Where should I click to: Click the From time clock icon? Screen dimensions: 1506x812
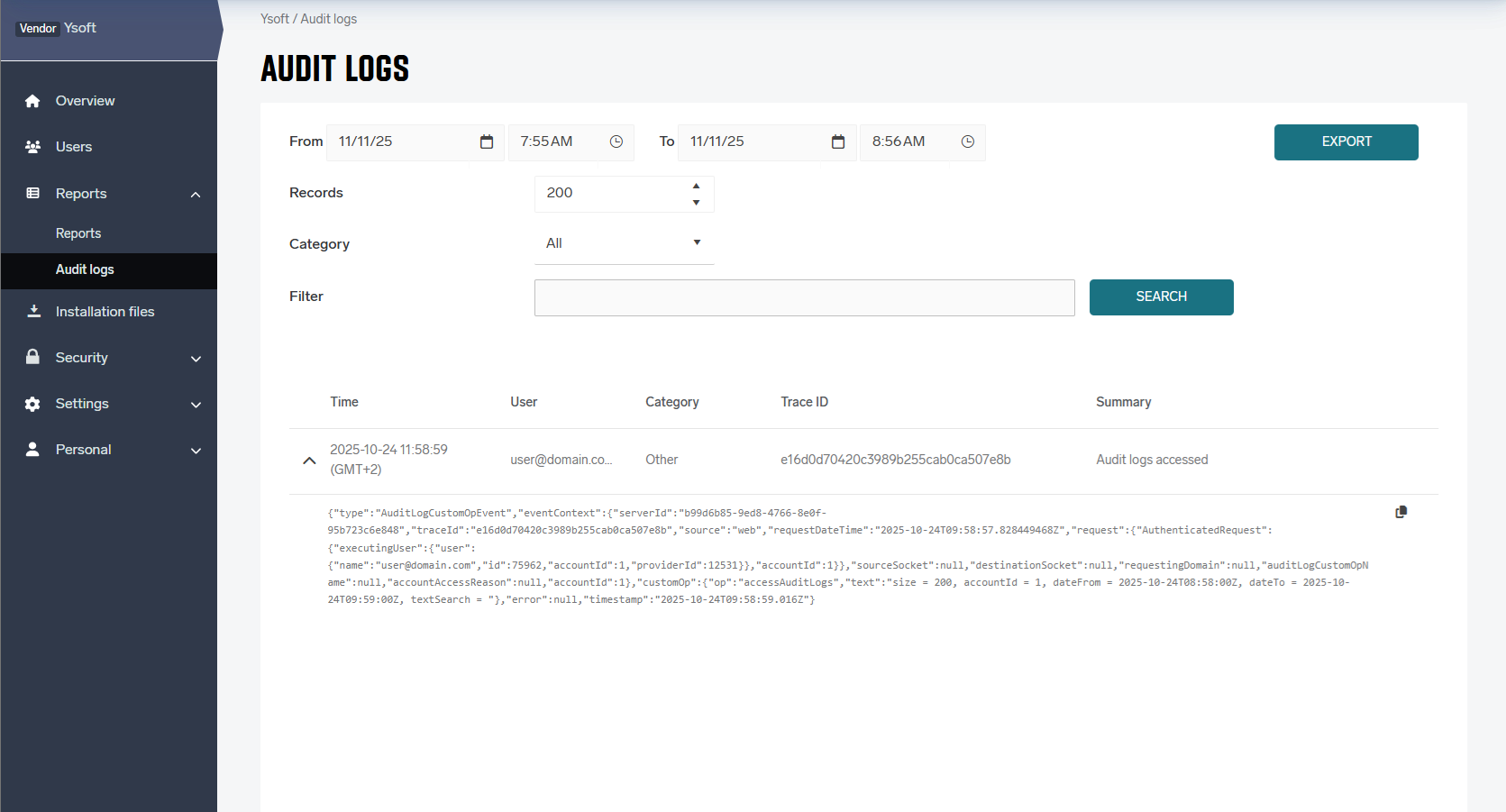[616, 141]
